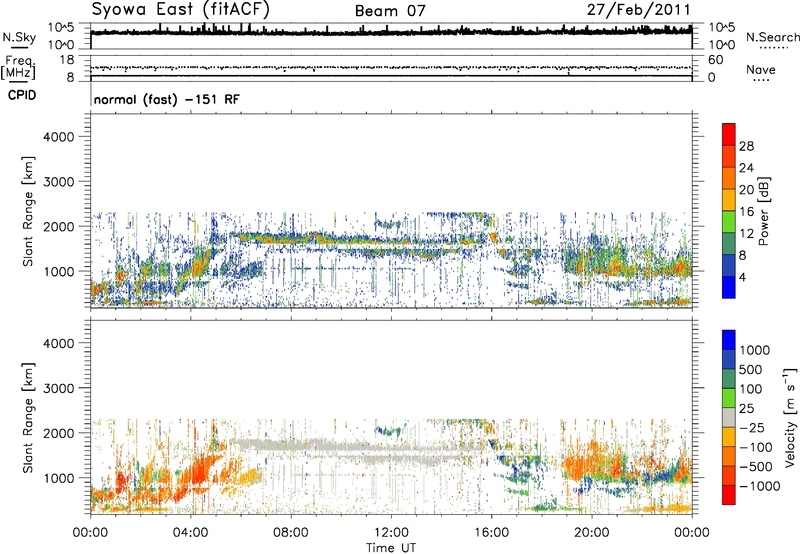Click the '28' tick on Power colorbar
The width and height of the screenshot is (800, 554).
click(x=746, y=146)
